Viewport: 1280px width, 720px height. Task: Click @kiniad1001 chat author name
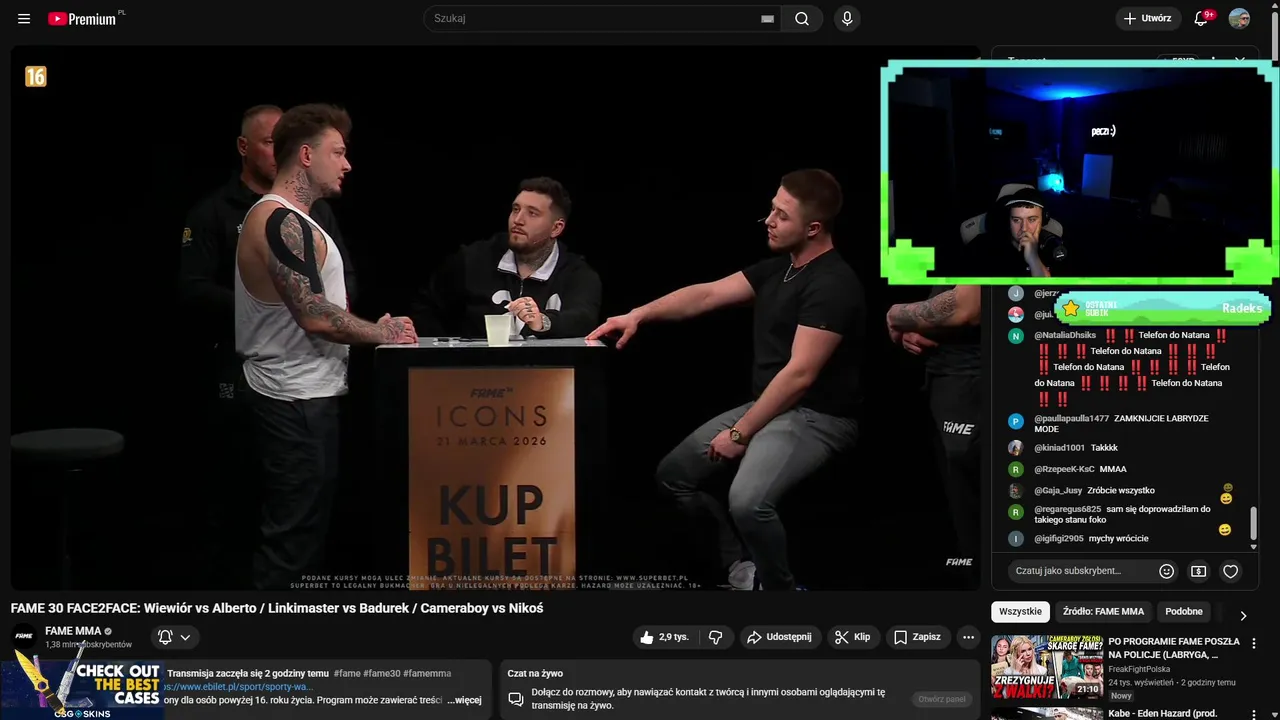1059,447
